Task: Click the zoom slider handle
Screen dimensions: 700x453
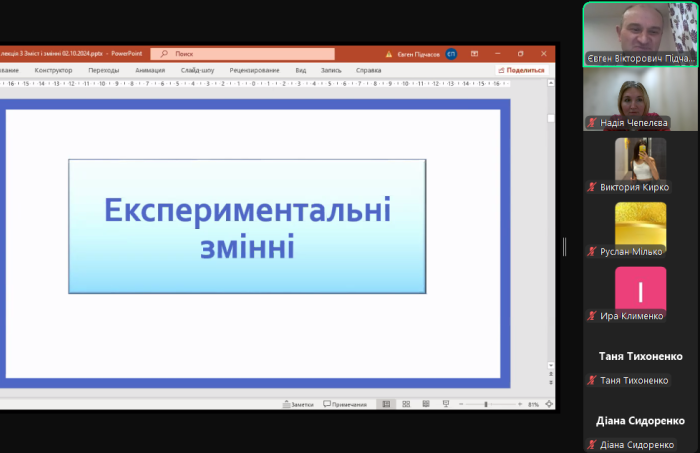Action: point(486,404)
